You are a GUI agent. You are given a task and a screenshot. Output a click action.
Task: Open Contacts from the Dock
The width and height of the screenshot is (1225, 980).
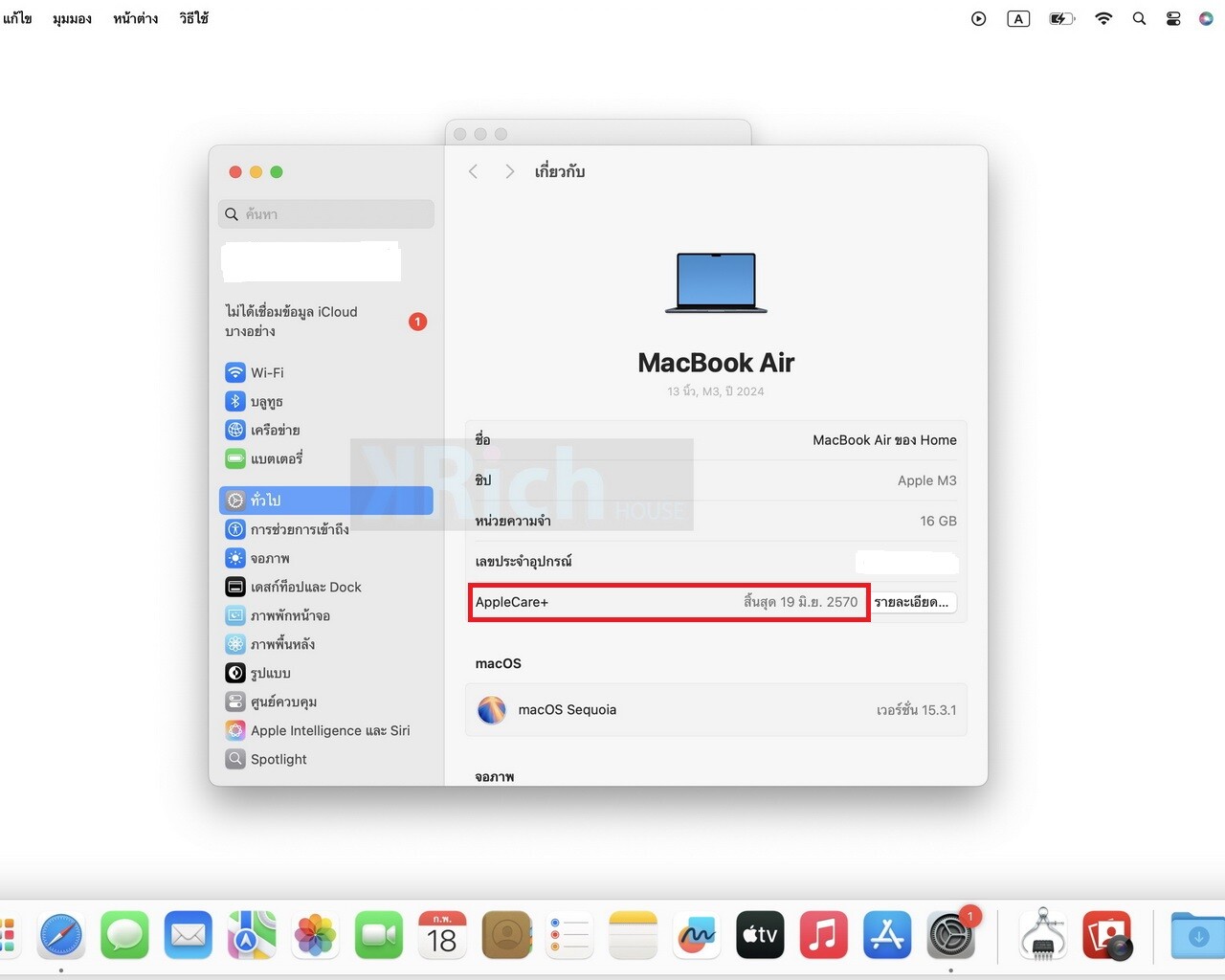[x=506, y=935]
